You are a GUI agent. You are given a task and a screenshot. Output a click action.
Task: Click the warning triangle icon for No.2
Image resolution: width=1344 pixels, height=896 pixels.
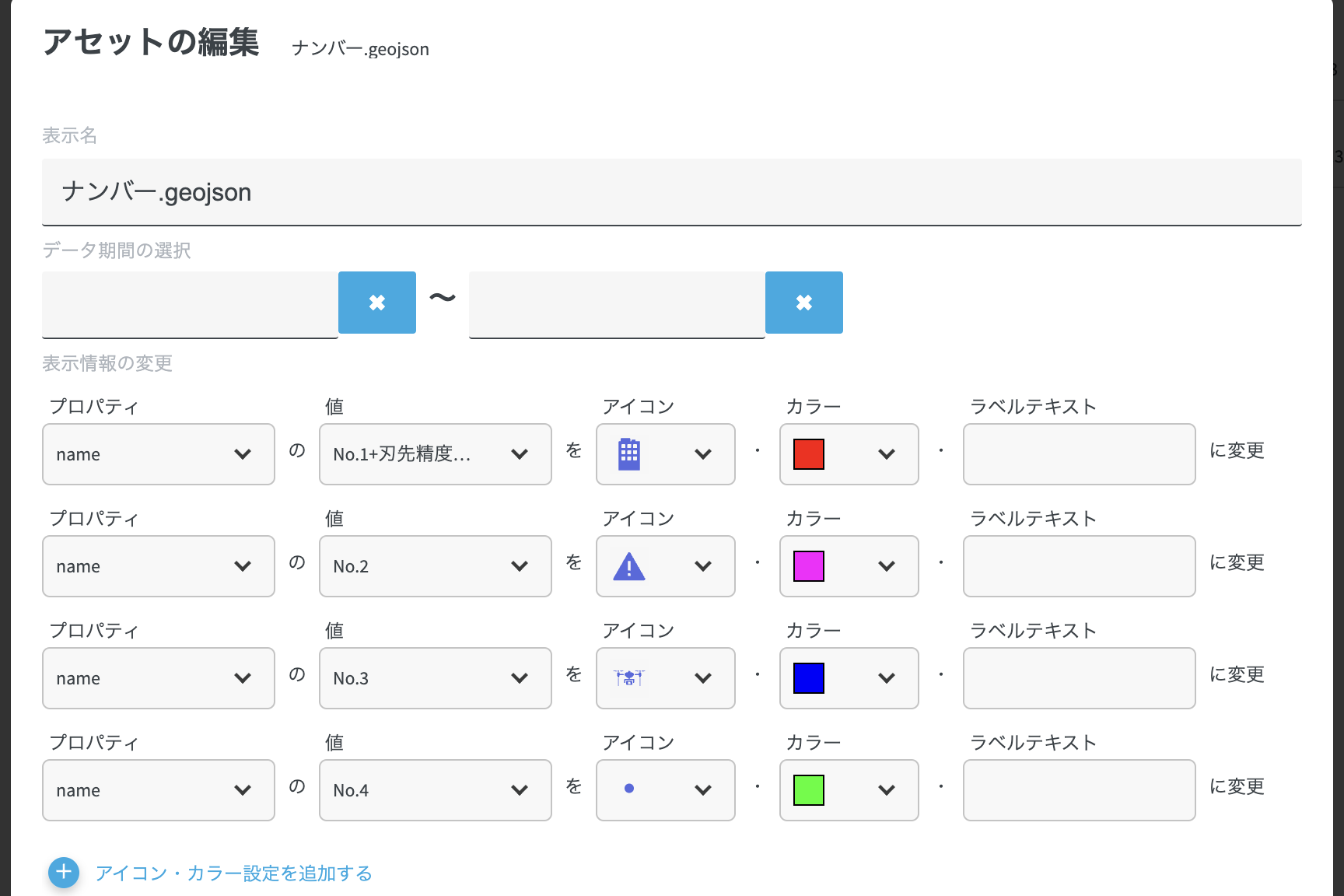coord(629,566)
